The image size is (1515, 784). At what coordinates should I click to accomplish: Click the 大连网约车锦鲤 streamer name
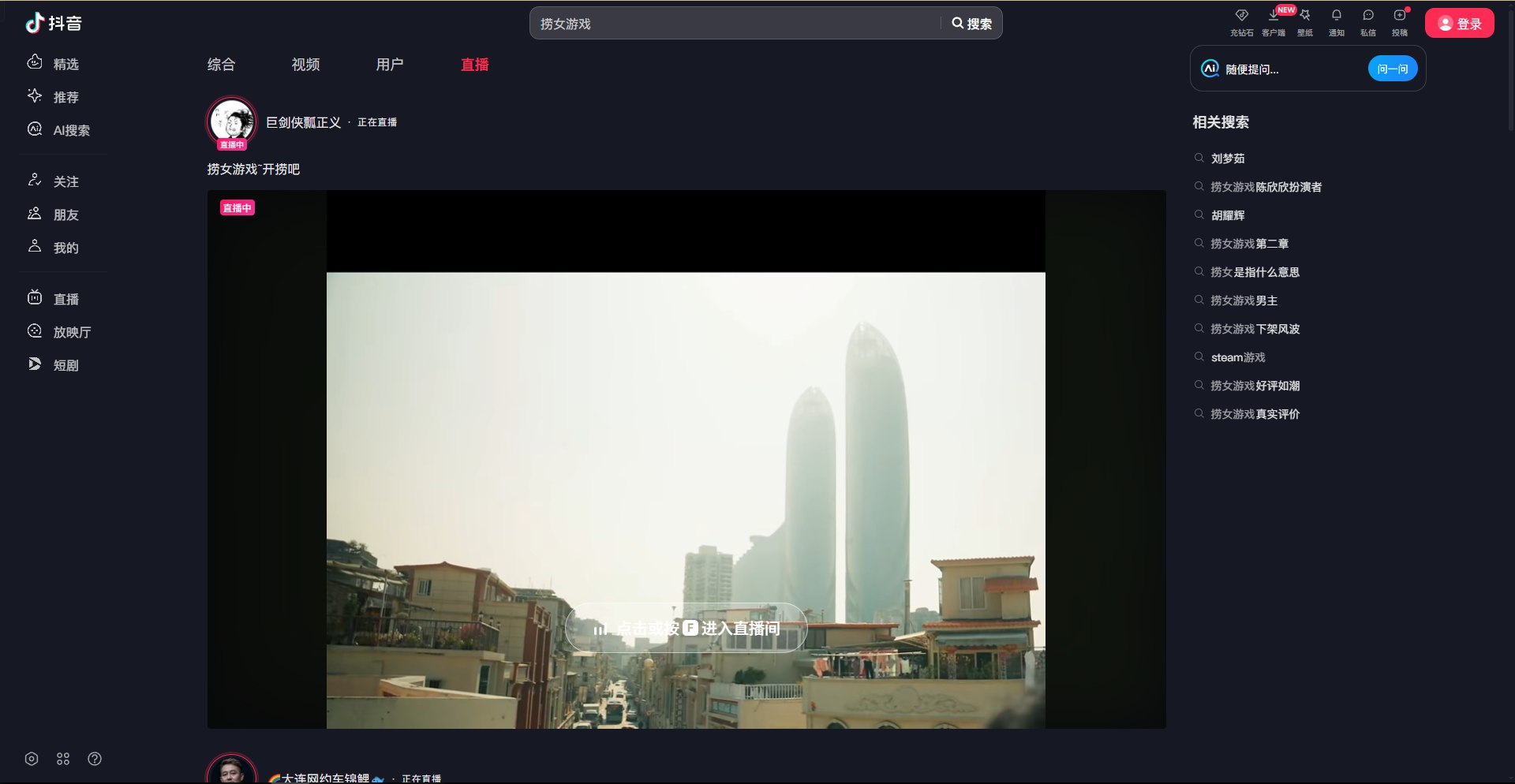tap(326, 778)
